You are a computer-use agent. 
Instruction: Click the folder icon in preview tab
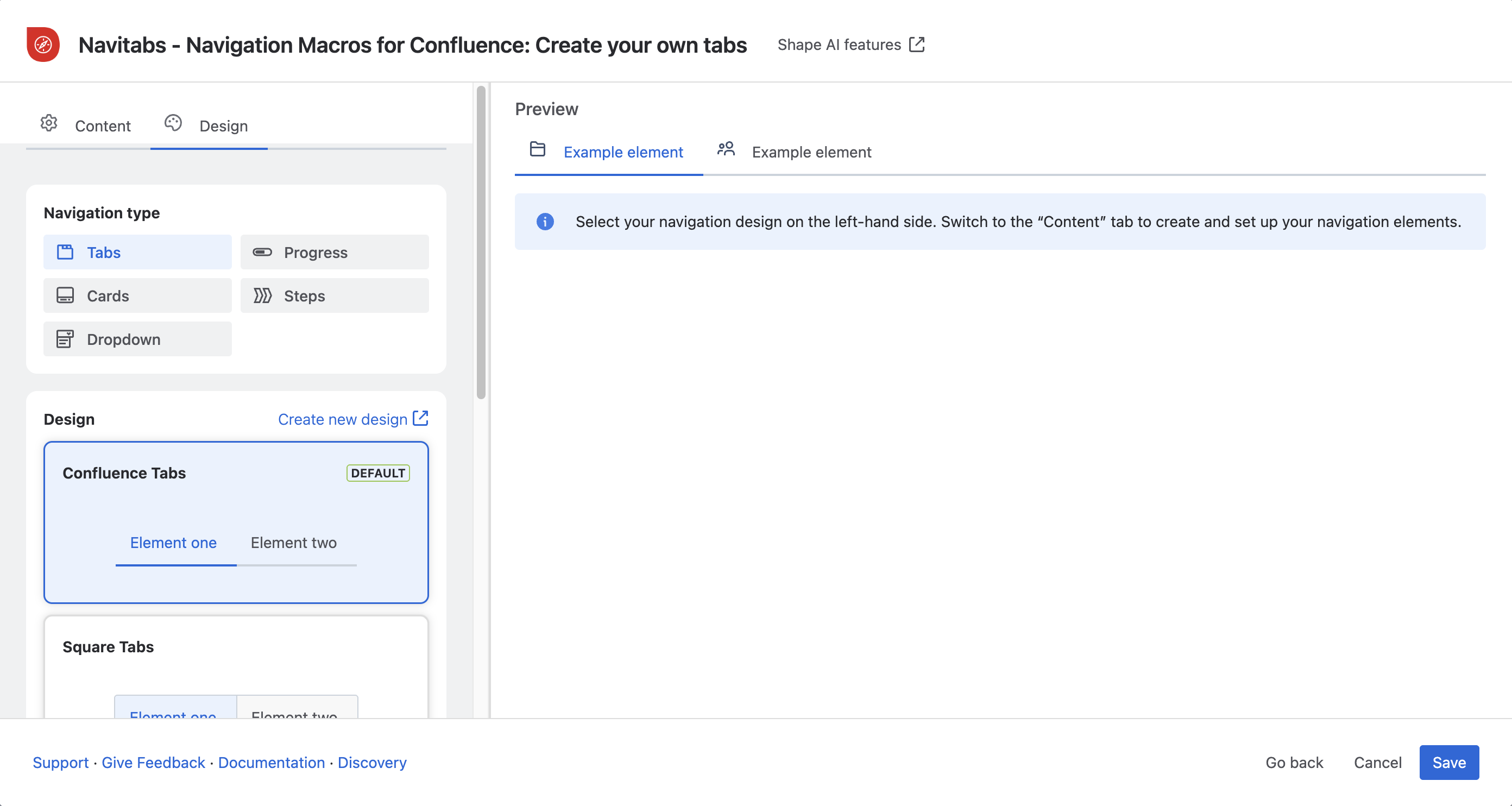pos(538,149)
